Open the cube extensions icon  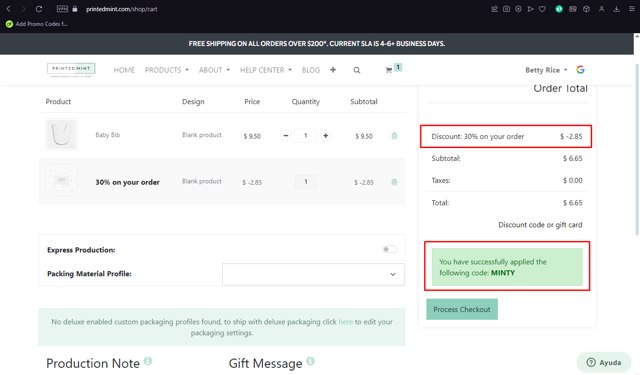click(x=586, y=9)
